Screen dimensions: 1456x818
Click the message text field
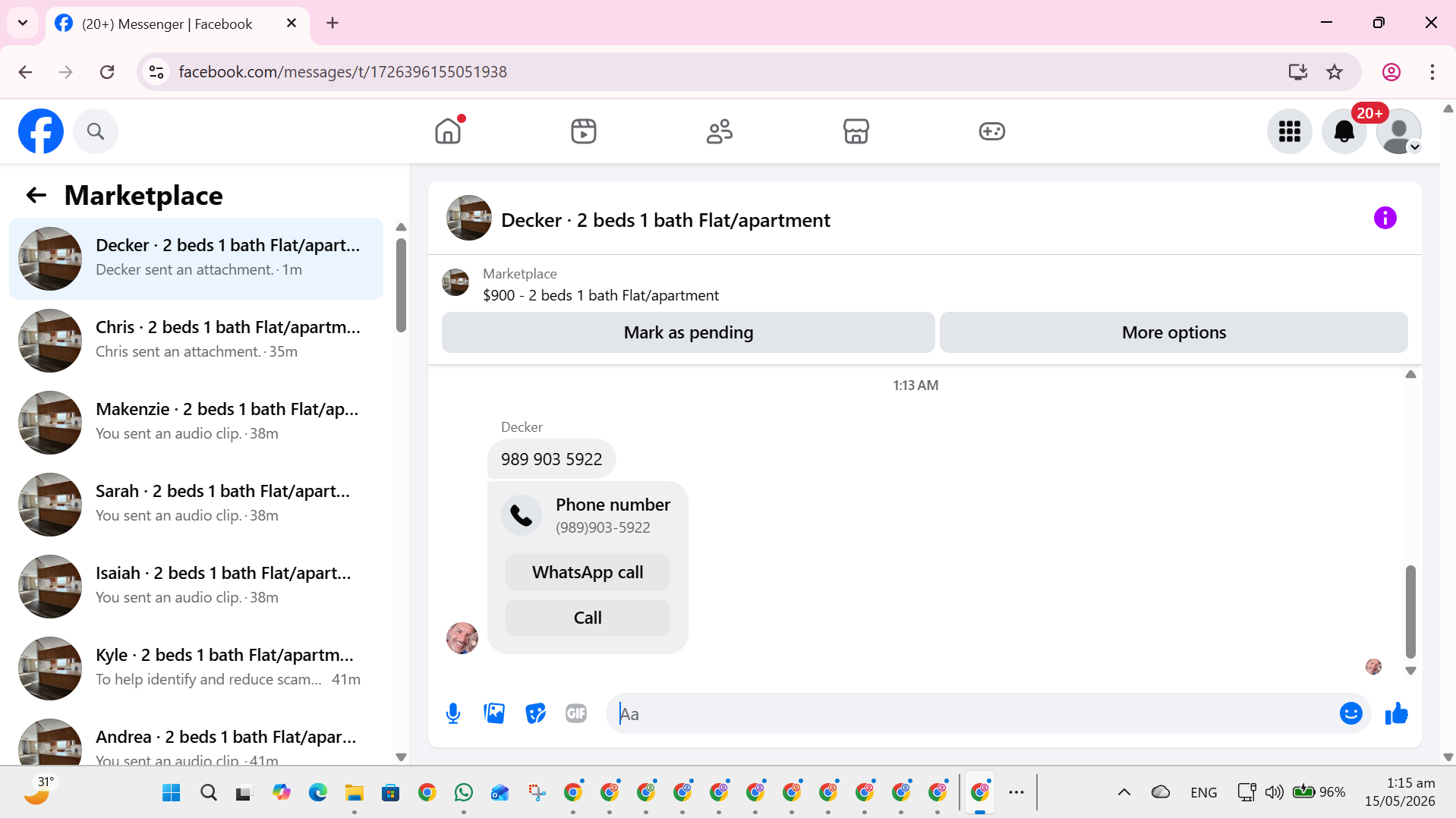coord(972,713)
